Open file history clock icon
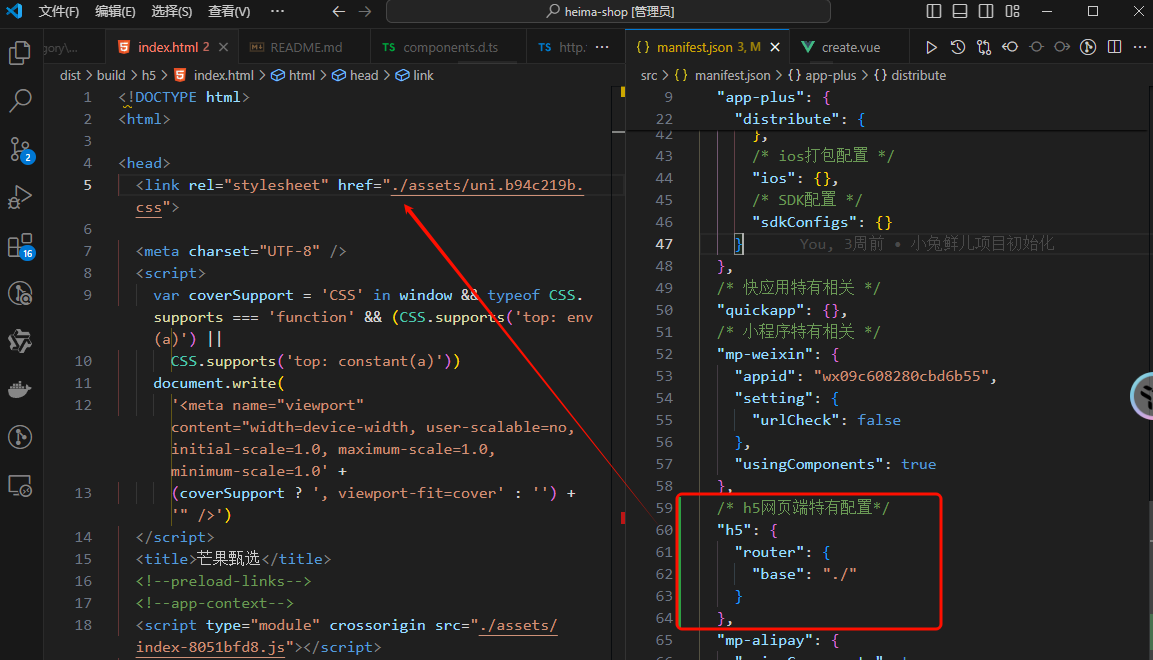 pos(957,47)
